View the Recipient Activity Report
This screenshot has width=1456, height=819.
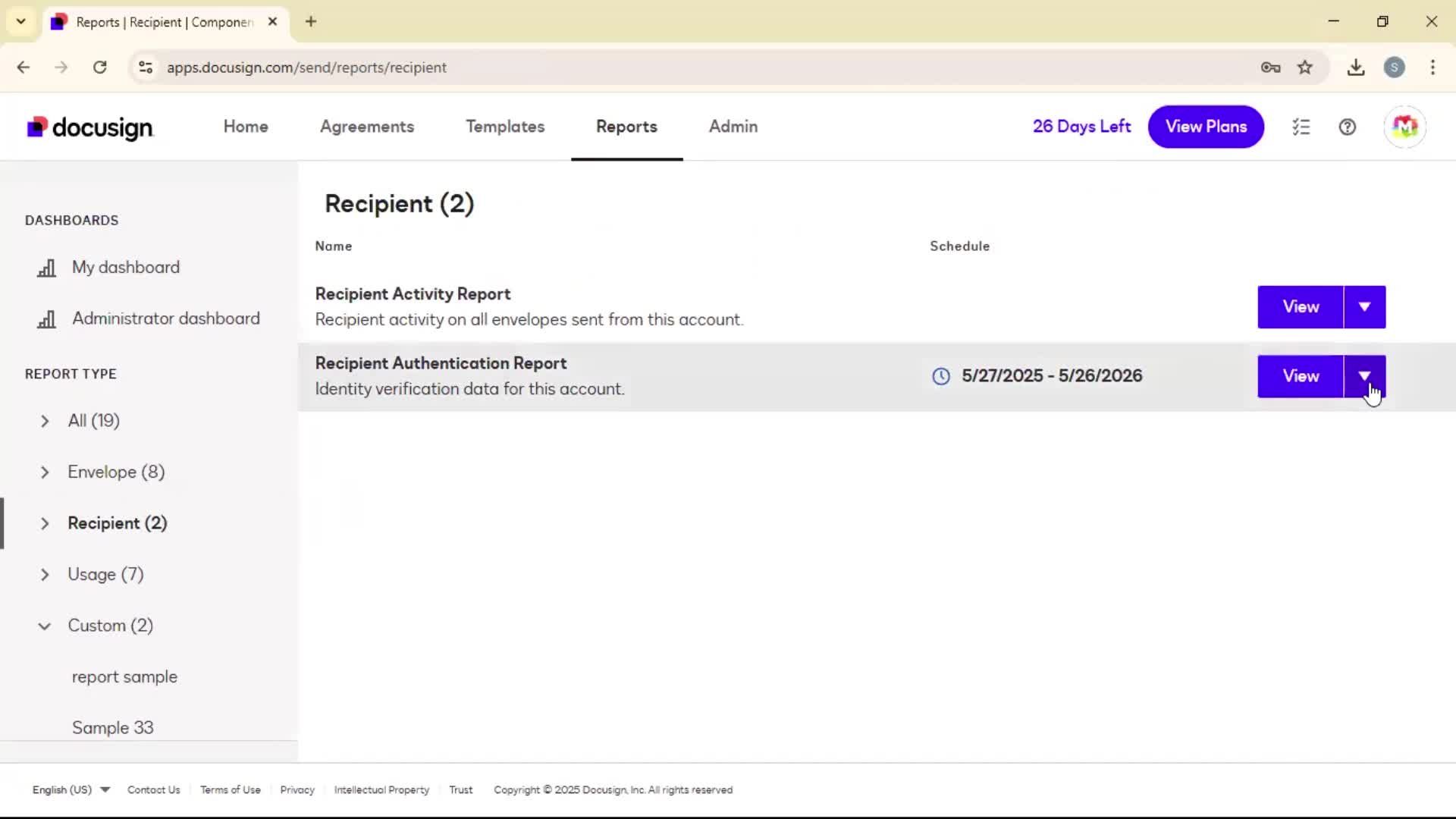[x=1301, y=307]
